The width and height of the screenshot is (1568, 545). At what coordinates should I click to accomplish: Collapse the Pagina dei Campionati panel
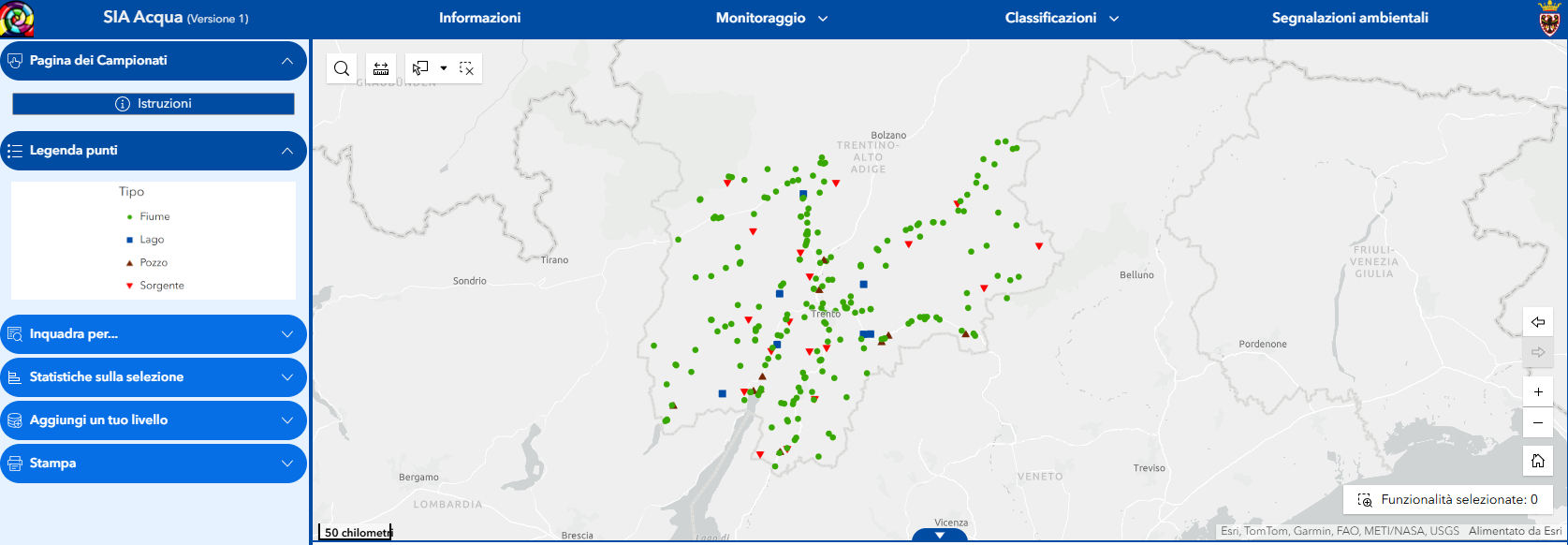point(286,61)
